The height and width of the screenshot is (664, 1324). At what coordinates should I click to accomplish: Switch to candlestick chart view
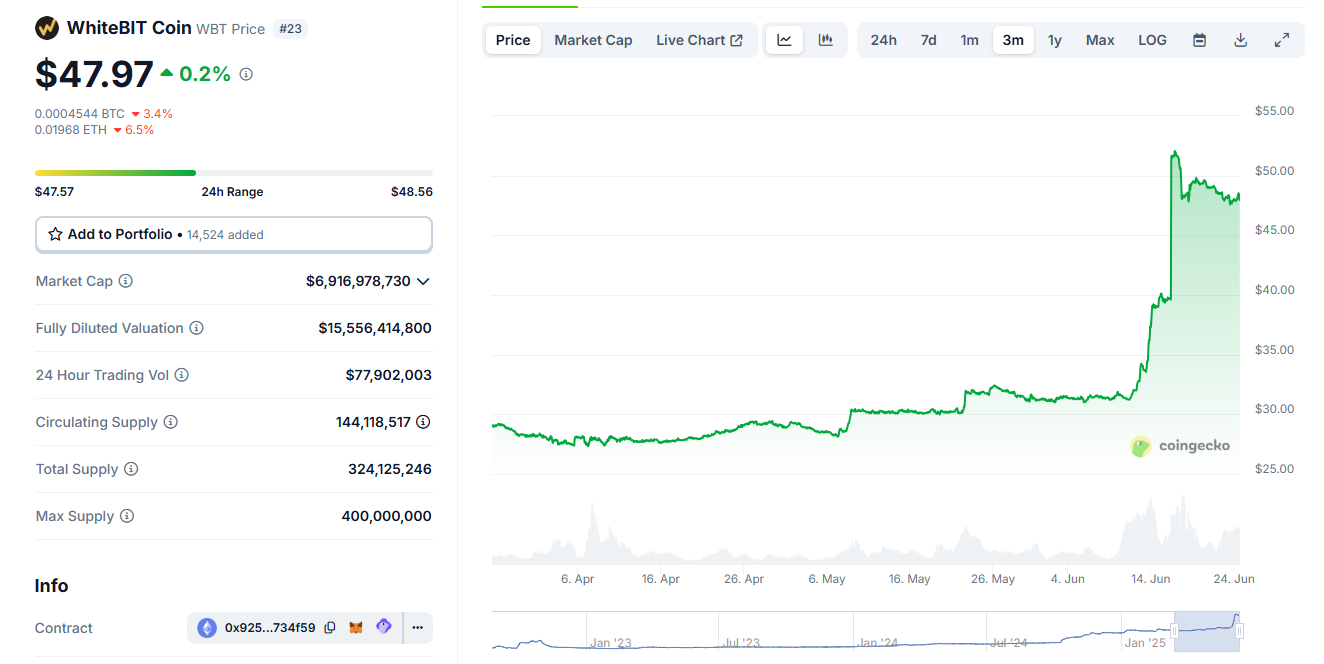pyautogui.click(x=826, y=40)
